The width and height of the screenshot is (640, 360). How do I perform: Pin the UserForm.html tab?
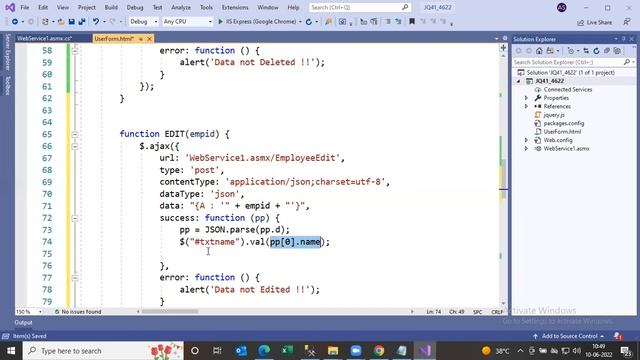(x=141, y=39)
